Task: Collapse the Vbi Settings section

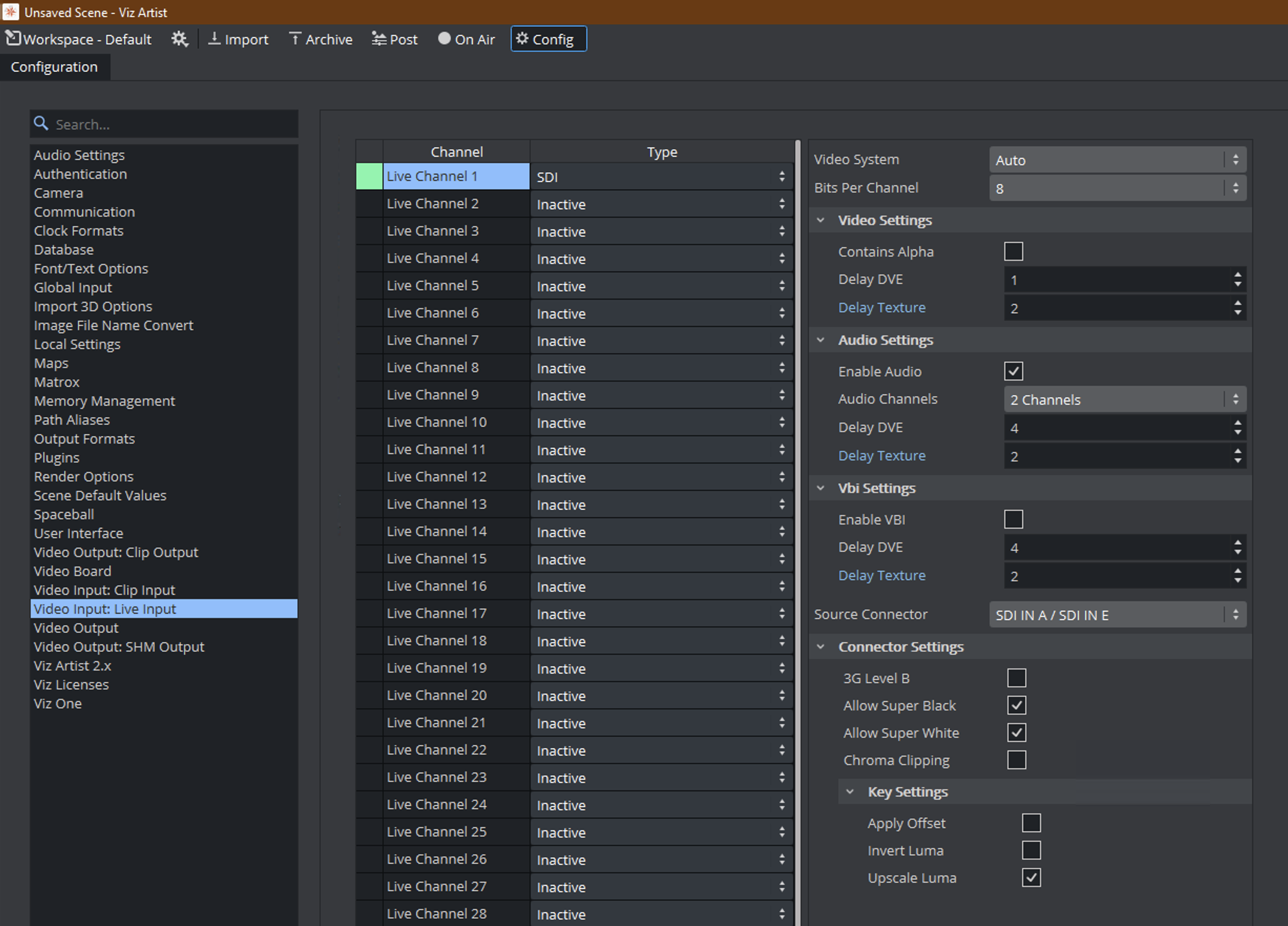Action: 823,488
